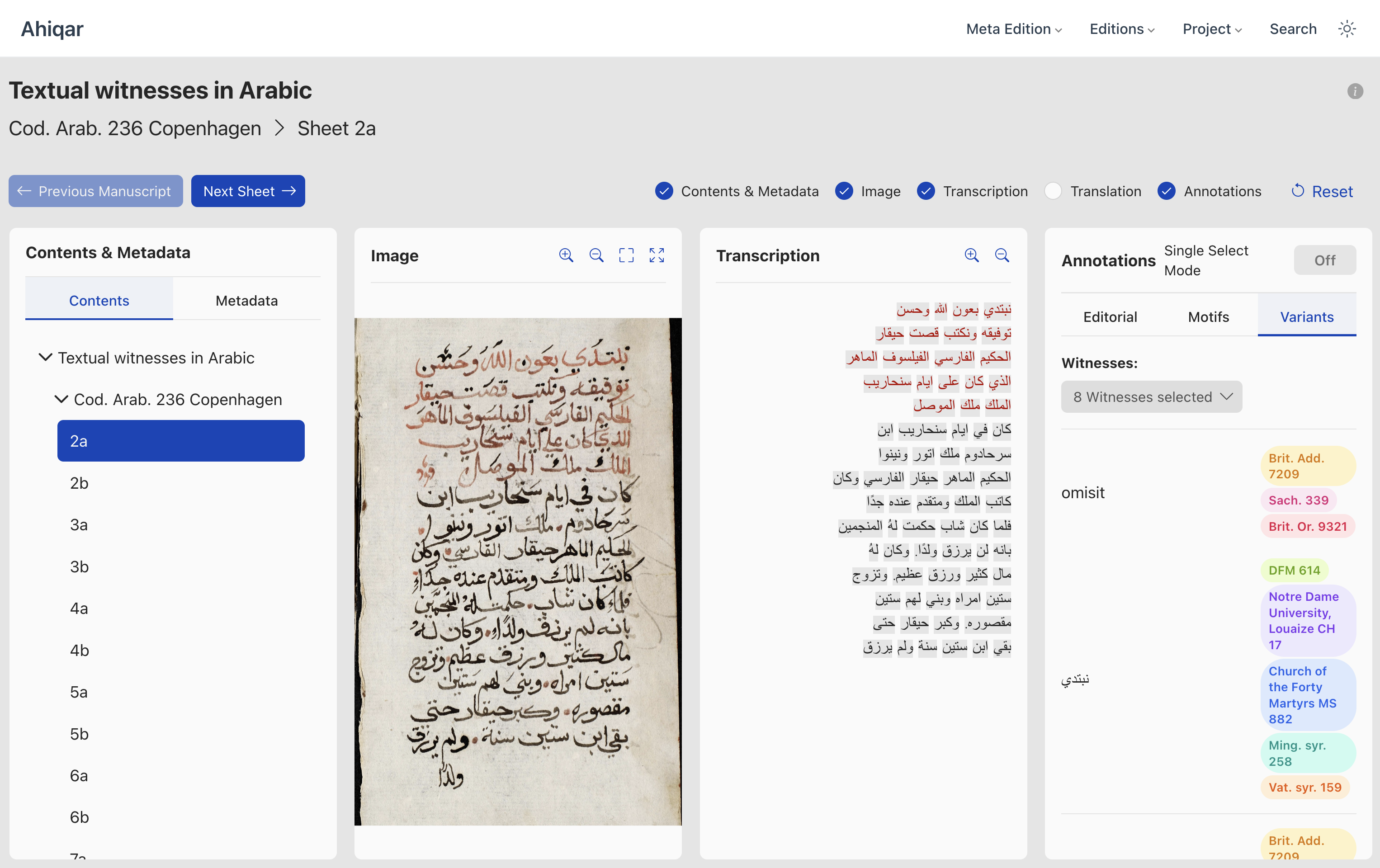Zoom out of the manuscript image
The height and width of the screenshot is (868, 1380).
596,255
